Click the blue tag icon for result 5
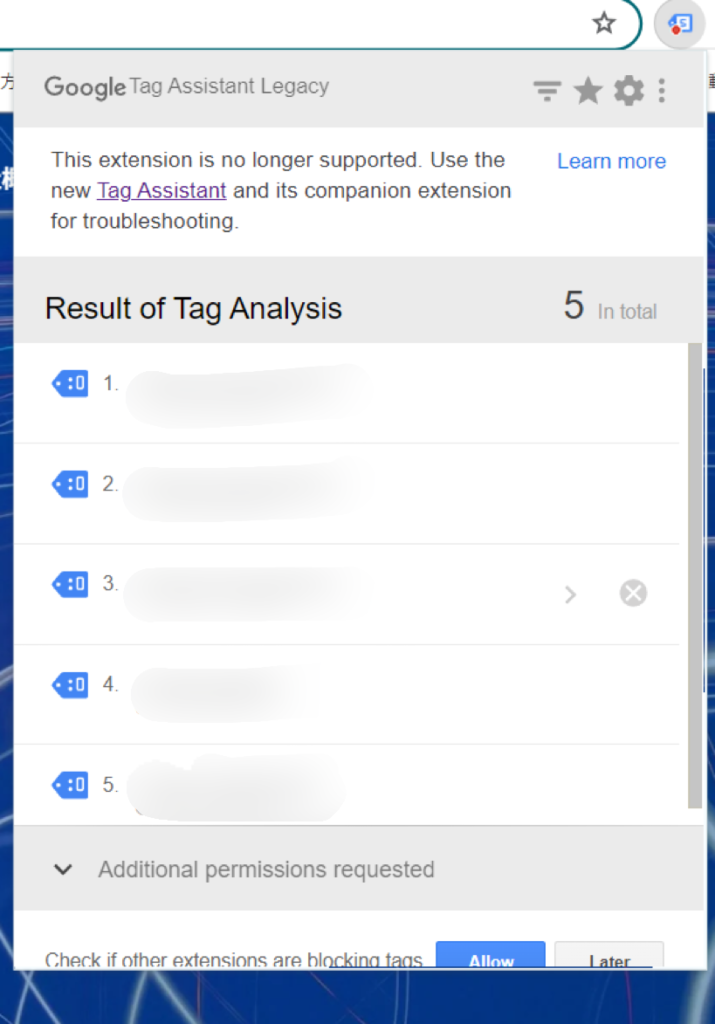This screenshot has height=1024, width=715. (70, 785)
